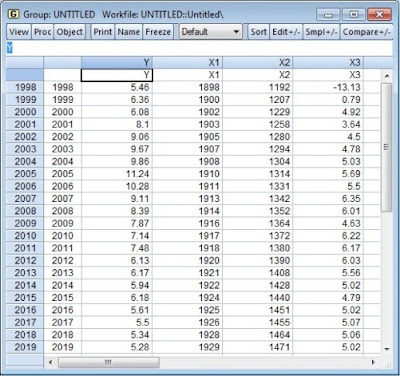This screenshot has height=376, width=400.
Task: Select row header 1998
Action: click(25, 87)
